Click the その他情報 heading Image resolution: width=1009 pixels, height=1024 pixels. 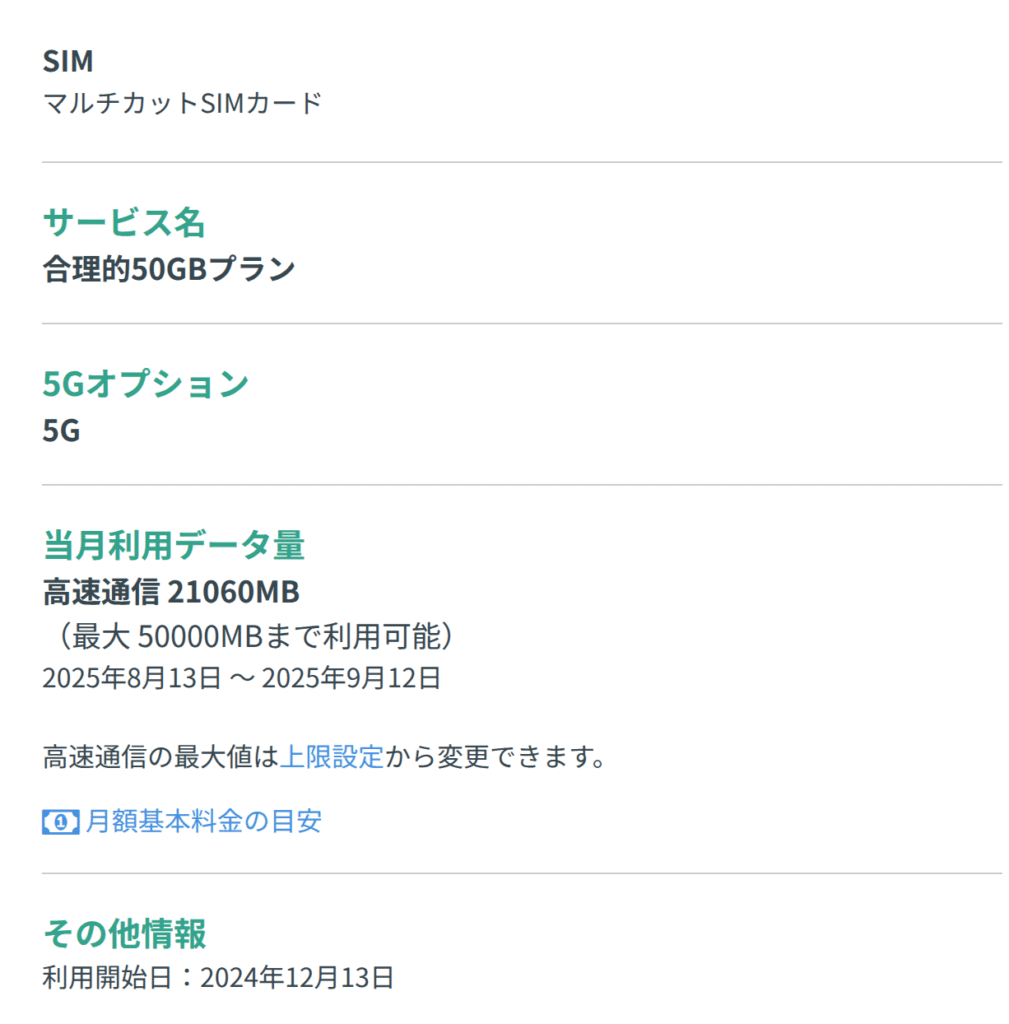[125, 933]
